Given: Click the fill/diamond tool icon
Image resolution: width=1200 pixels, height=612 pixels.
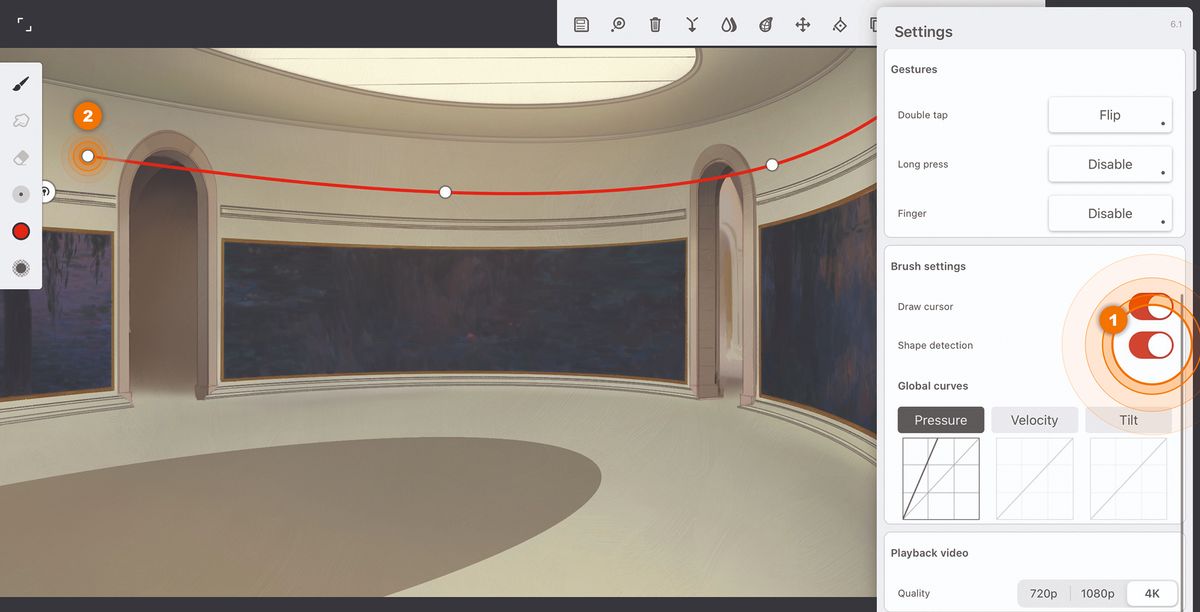Looking at the screenshot, I should click(839, 24).
